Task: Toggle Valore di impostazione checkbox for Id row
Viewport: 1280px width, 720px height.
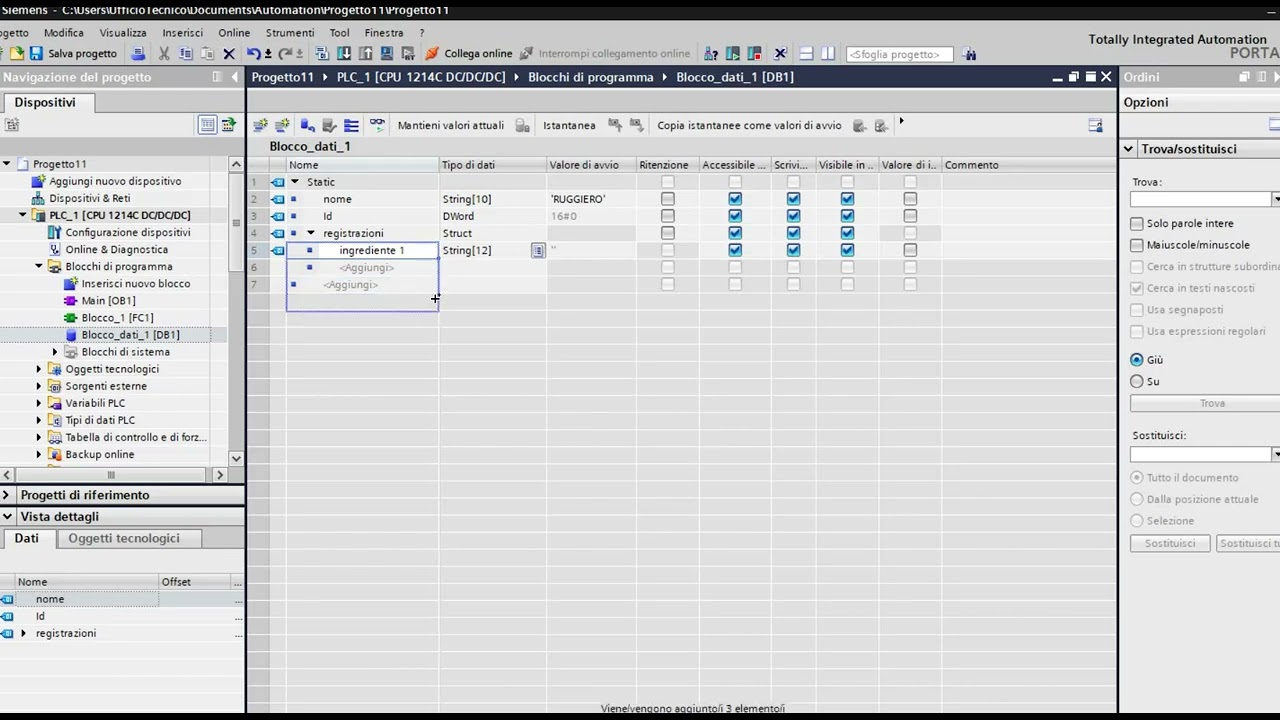Action: tap(910, 216)
